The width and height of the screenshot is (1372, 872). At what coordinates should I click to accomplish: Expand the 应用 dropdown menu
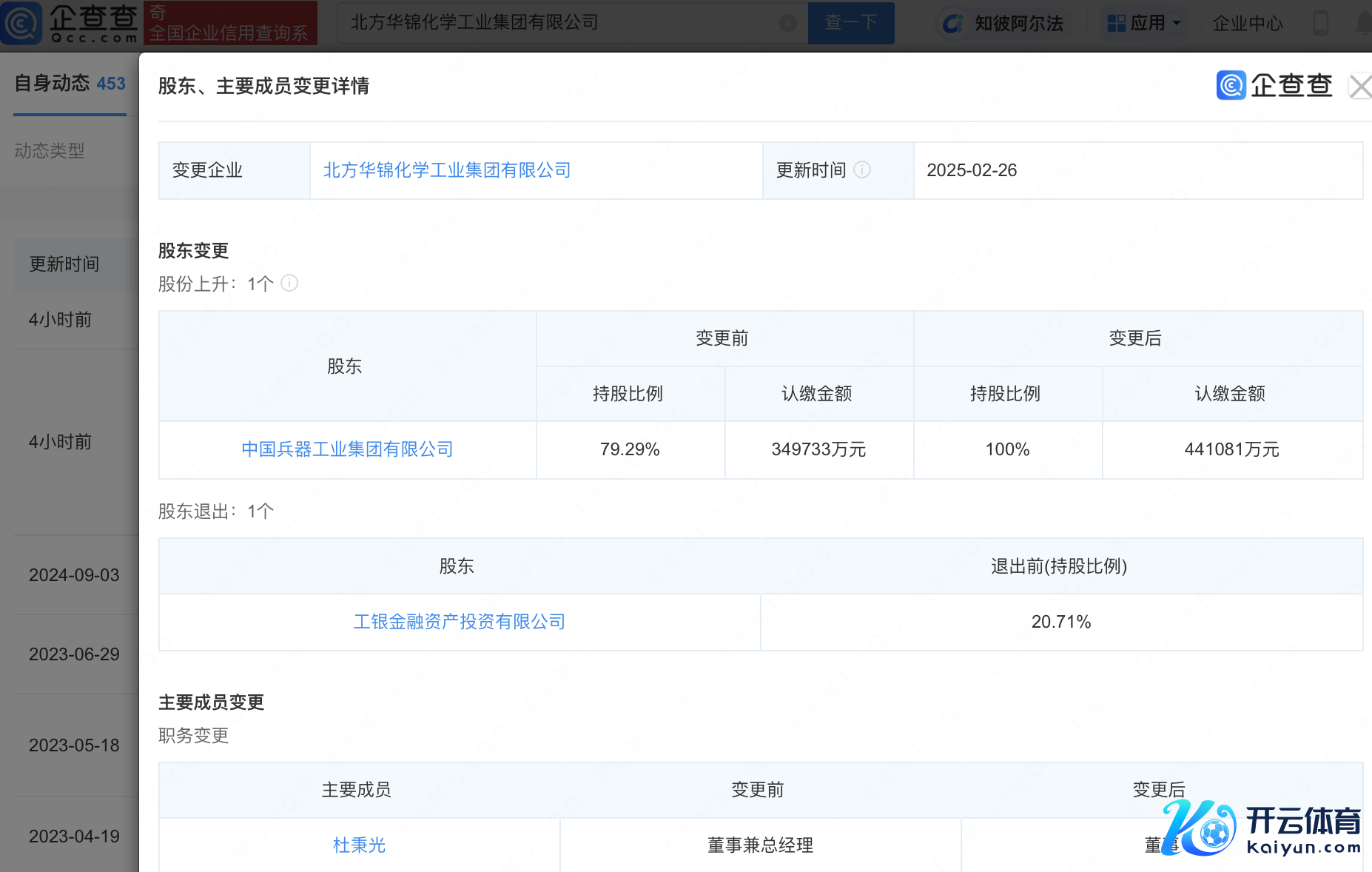tap(1143, 23)
